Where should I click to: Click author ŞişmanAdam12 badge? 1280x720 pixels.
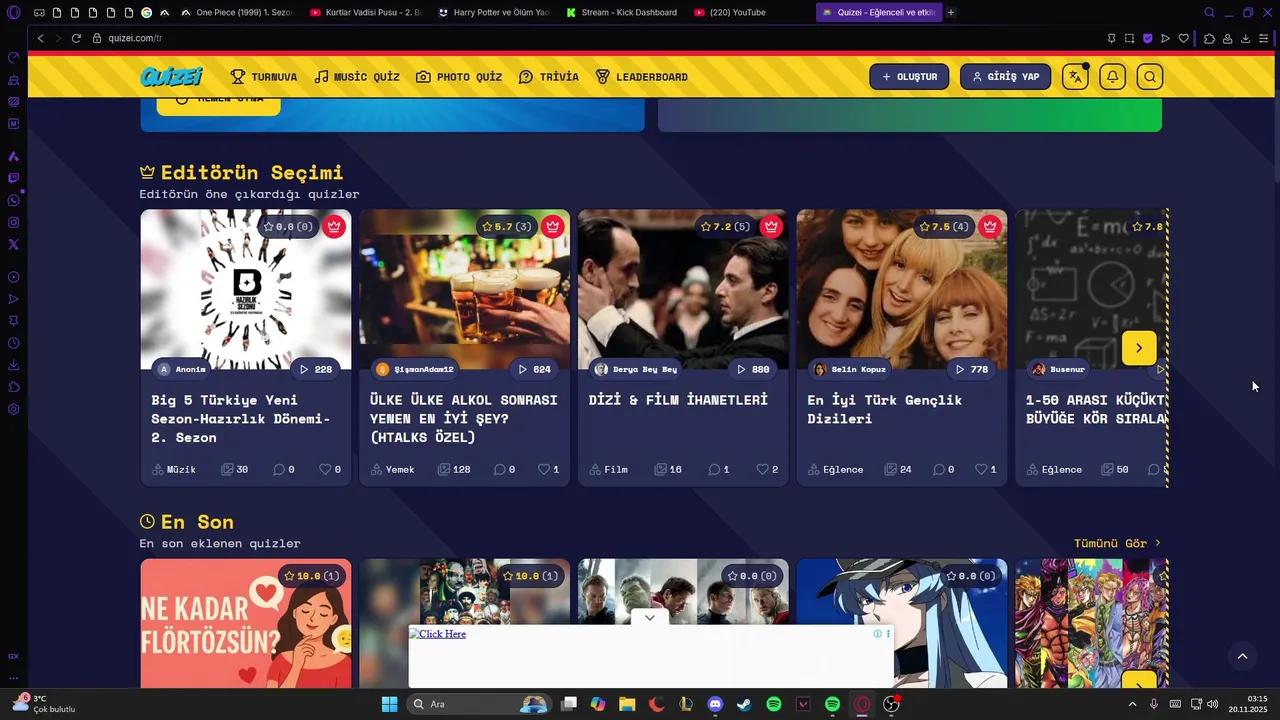tap(415, 369)
